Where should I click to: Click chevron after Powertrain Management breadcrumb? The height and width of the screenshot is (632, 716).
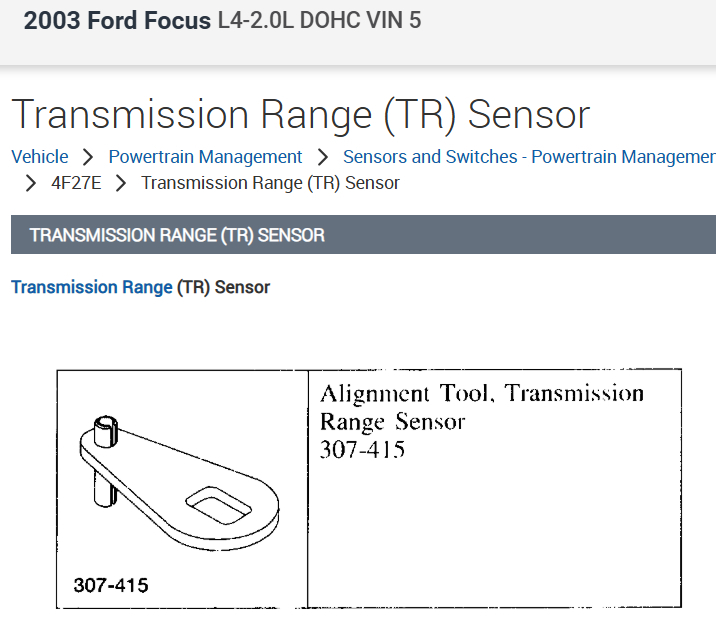(322, 157)
